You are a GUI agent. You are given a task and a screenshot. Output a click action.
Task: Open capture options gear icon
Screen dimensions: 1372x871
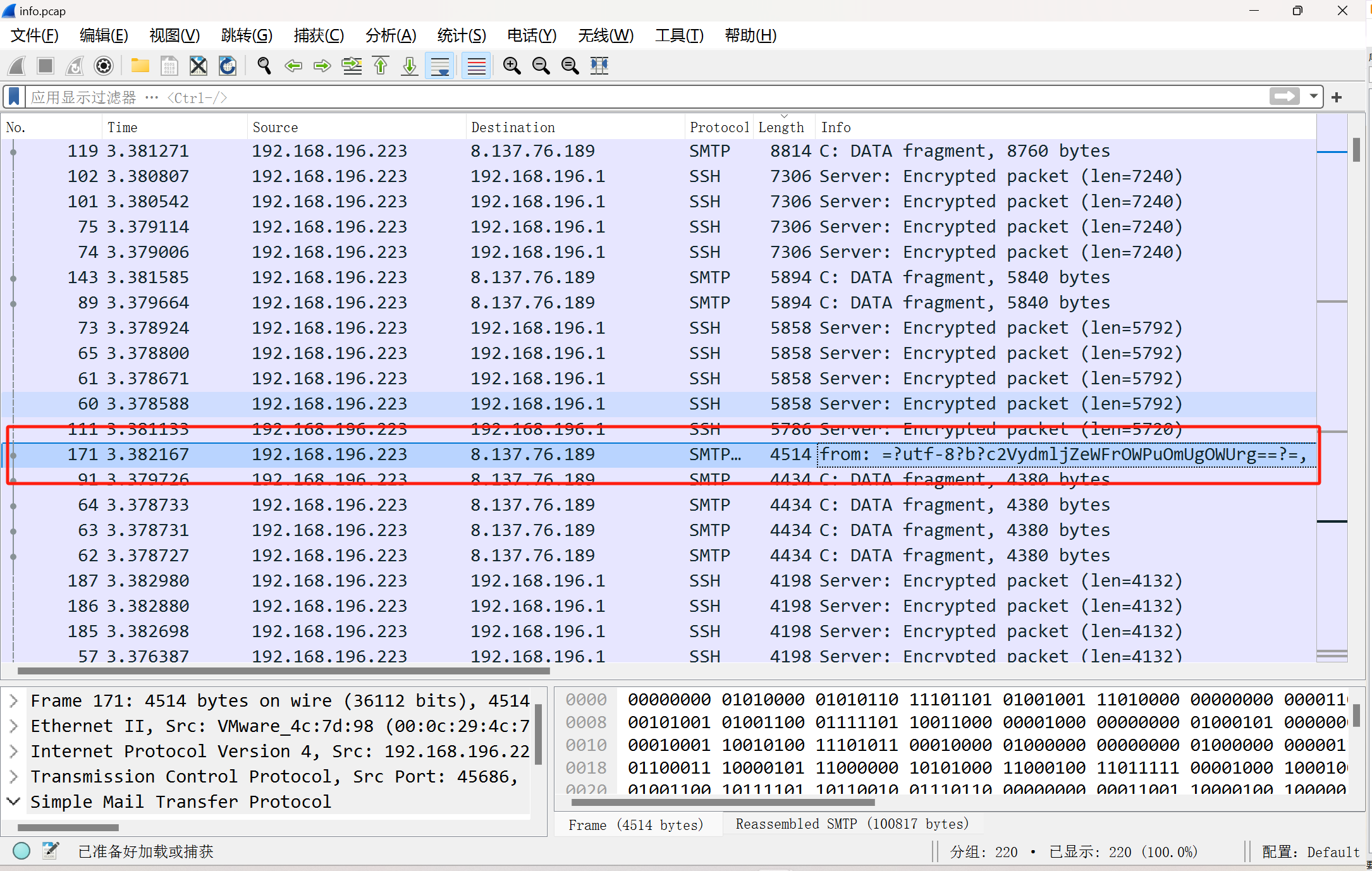point(104,66)
